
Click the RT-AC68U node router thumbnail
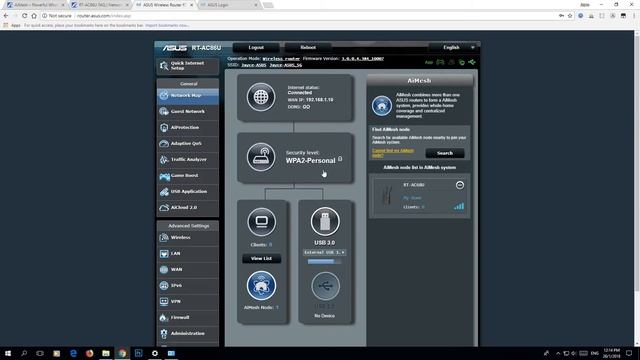pos(387,196)
